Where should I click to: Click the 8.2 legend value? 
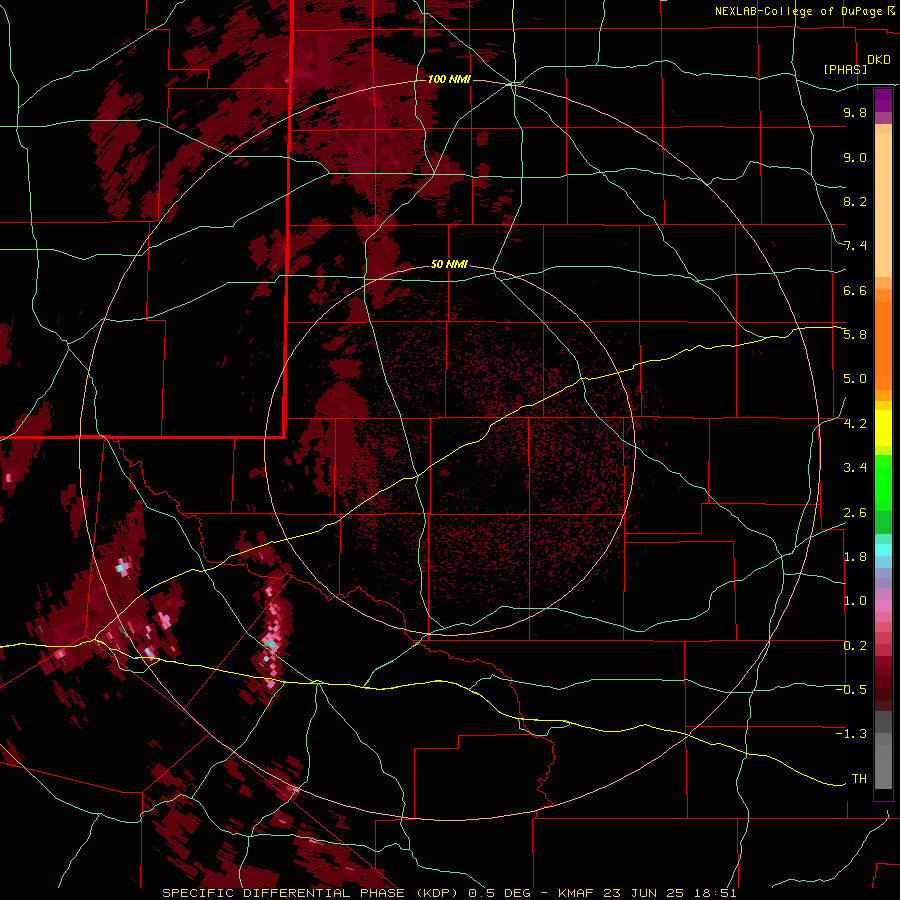(x=855, y=201)
